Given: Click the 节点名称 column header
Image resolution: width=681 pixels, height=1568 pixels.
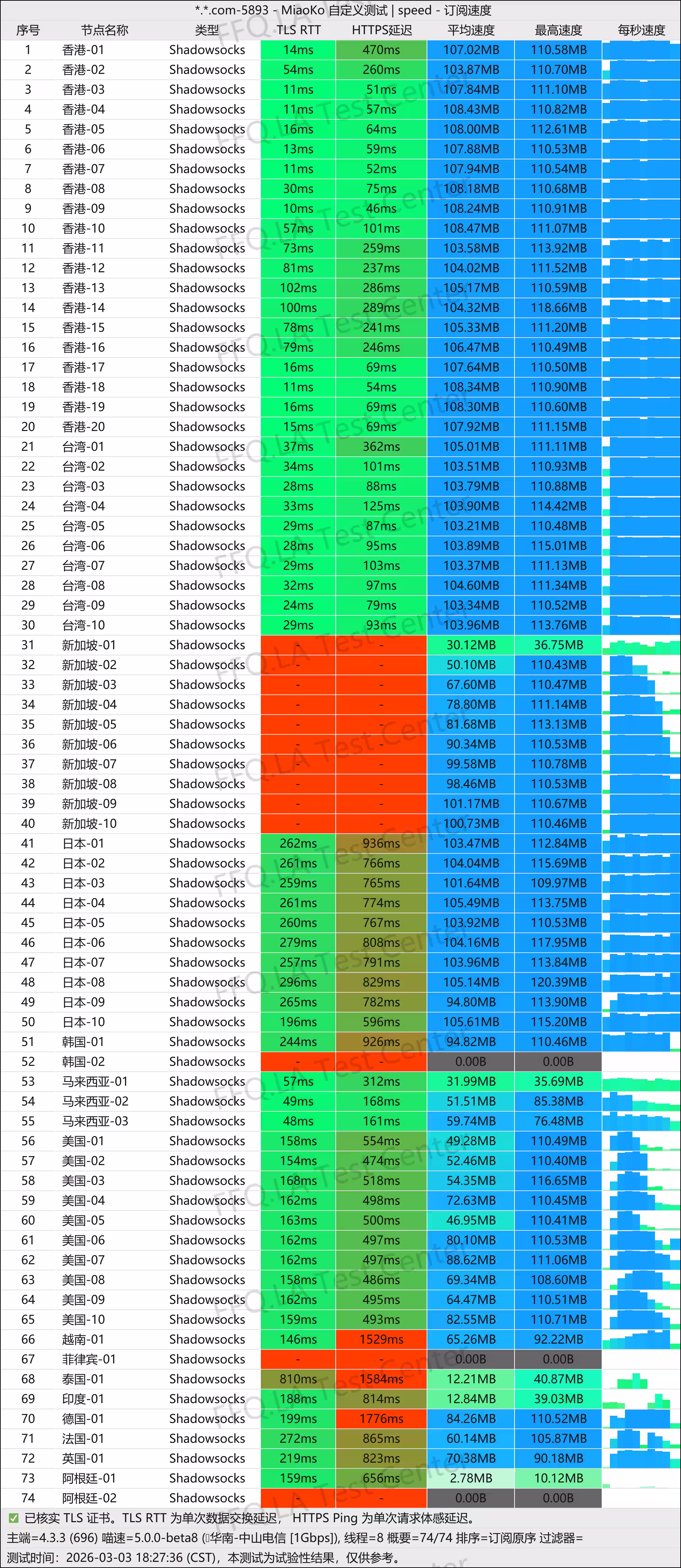Looking at the screenshot, I should click(105, 30).
